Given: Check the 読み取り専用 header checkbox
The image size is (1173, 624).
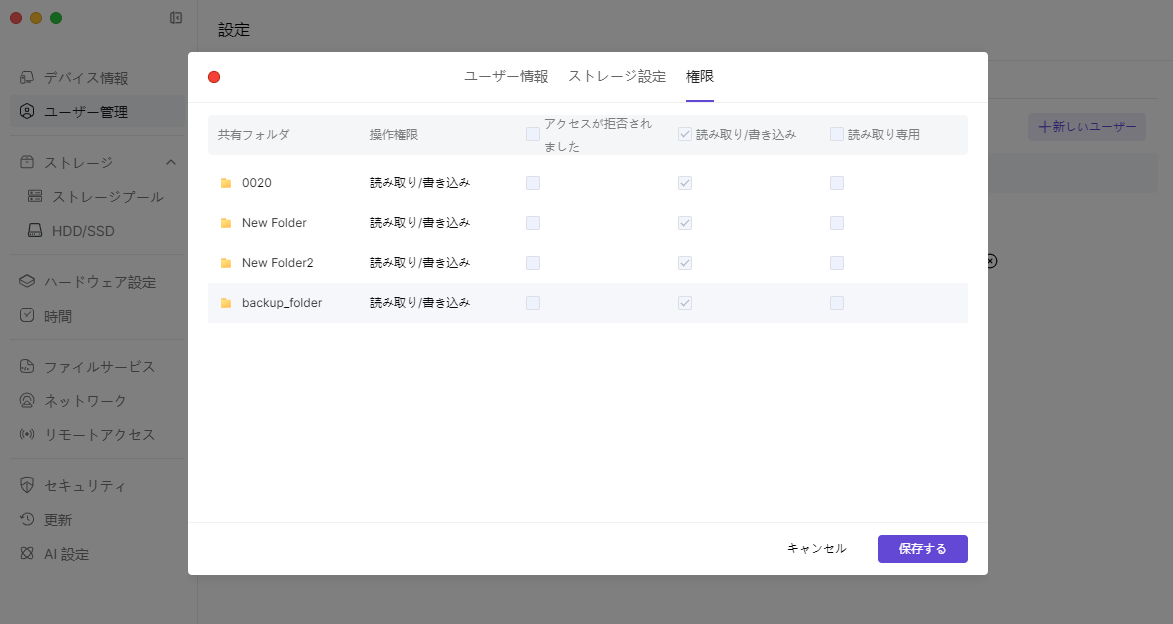Looking at the screenshot, I should pyautogui.click(x=837, y=134).
